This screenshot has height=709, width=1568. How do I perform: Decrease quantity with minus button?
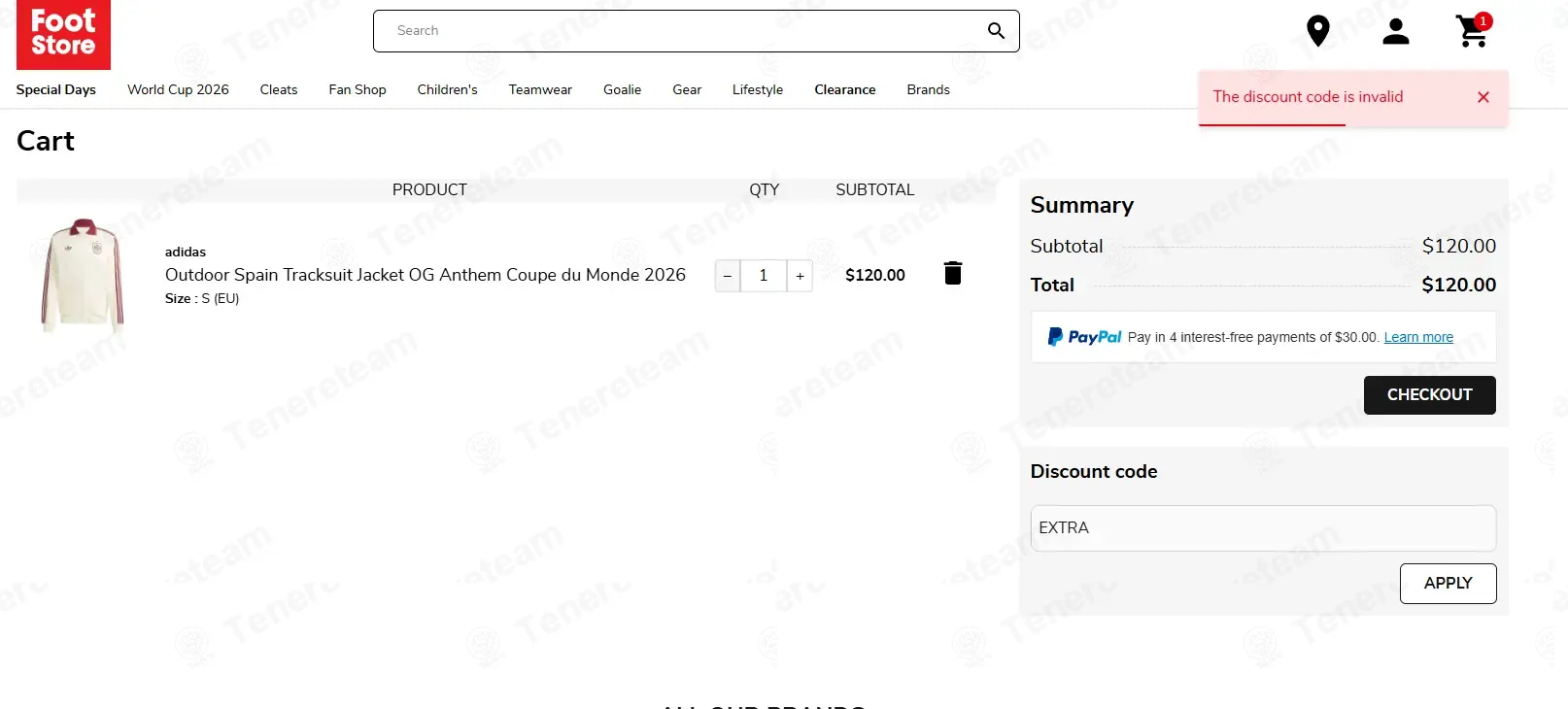(728, 276)
